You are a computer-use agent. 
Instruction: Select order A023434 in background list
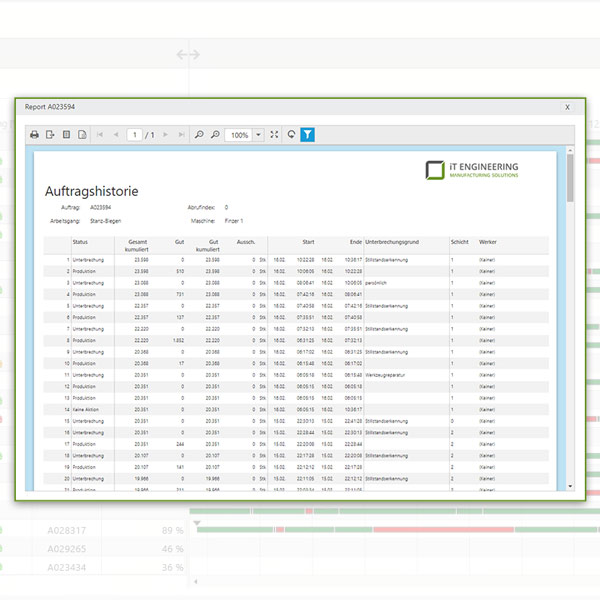pyautogui.click(x=68, y=567)
